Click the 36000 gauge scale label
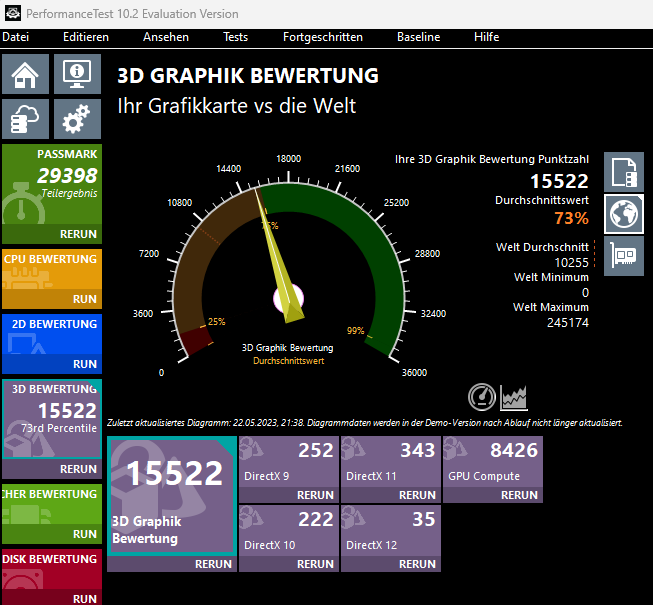The height and width of the screenshot is (605, 653). coord(414,373)
